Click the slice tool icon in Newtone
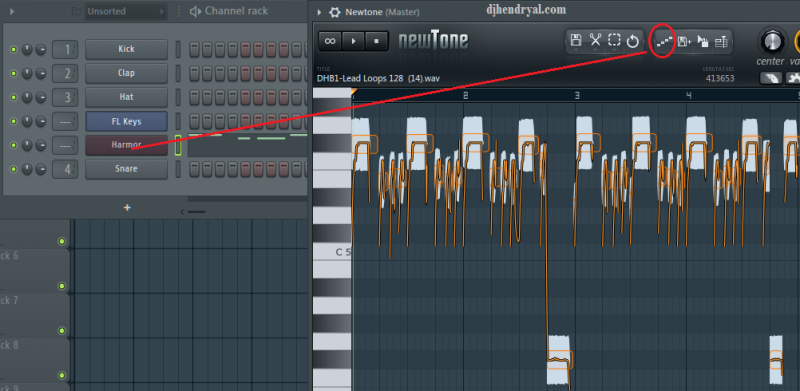Image resolution: width=800 pixels, height=391 pixels. (721, 42)
